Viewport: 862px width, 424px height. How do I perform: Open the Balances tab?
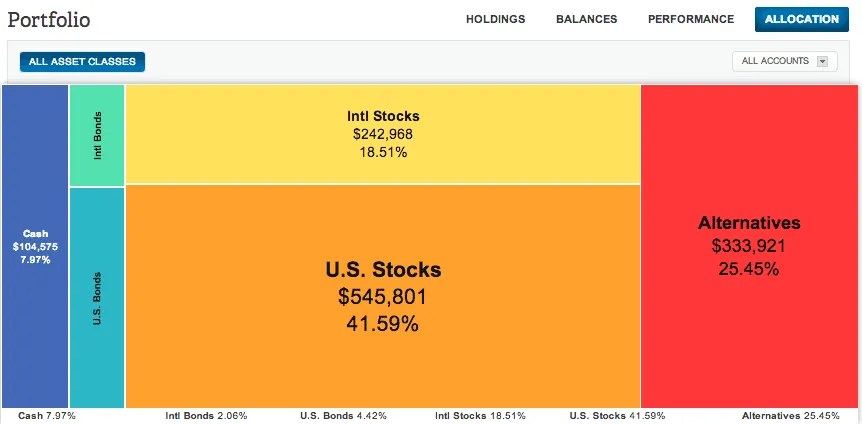(587, 19)
